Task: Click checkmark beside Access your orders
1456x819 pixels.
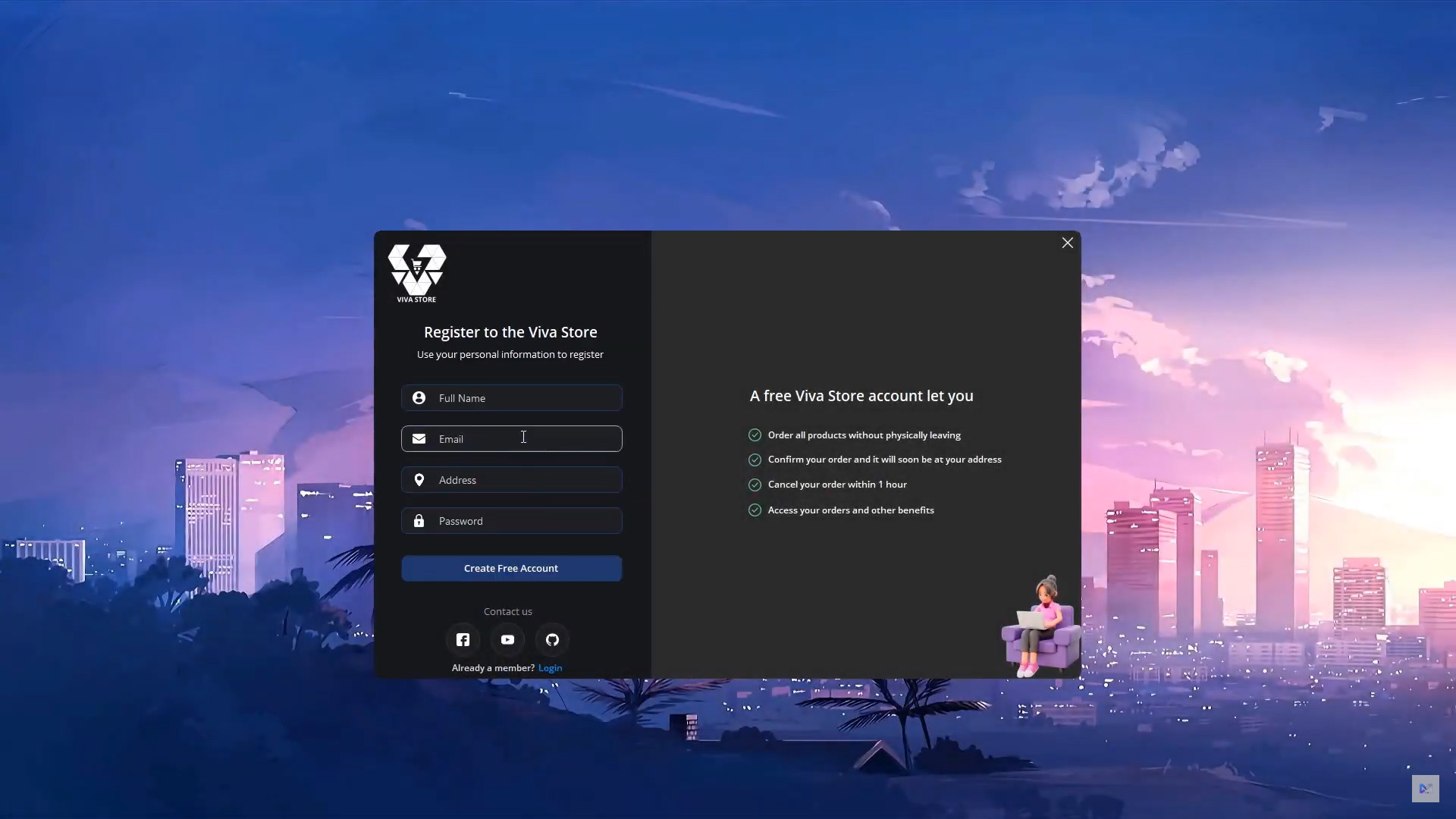Action: click(x=755, y=510)
